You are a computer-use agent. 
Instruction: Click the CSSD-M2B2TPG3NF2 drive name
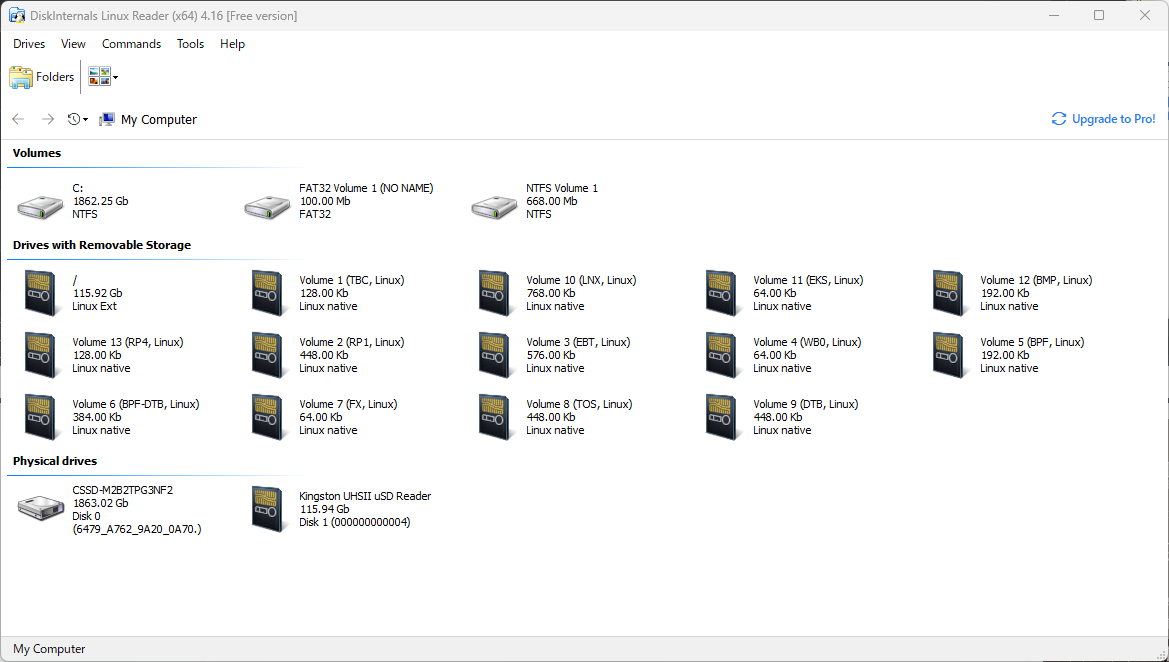click(123, 490)
